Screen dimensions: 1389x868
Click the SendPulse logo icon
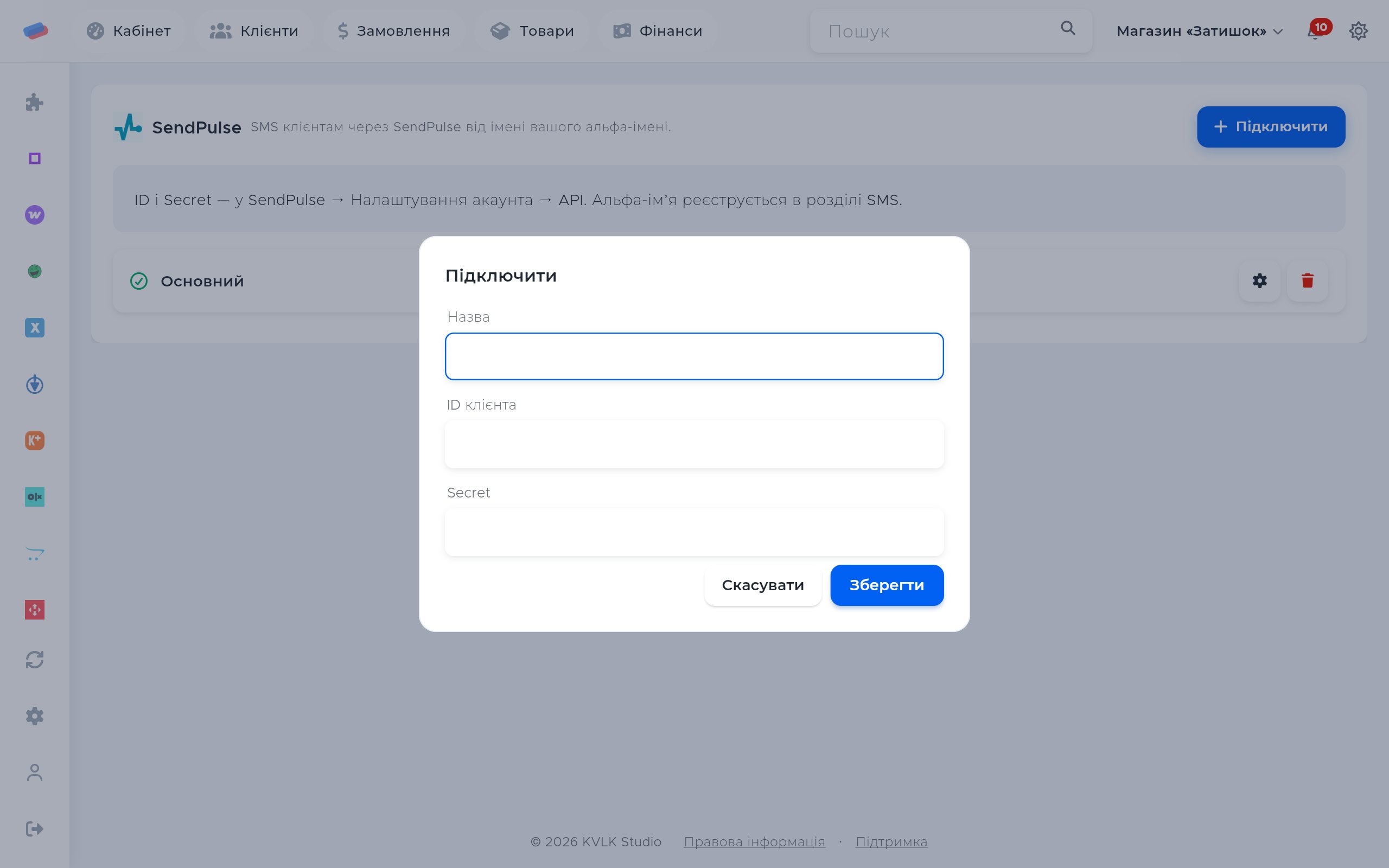[128, 127]
